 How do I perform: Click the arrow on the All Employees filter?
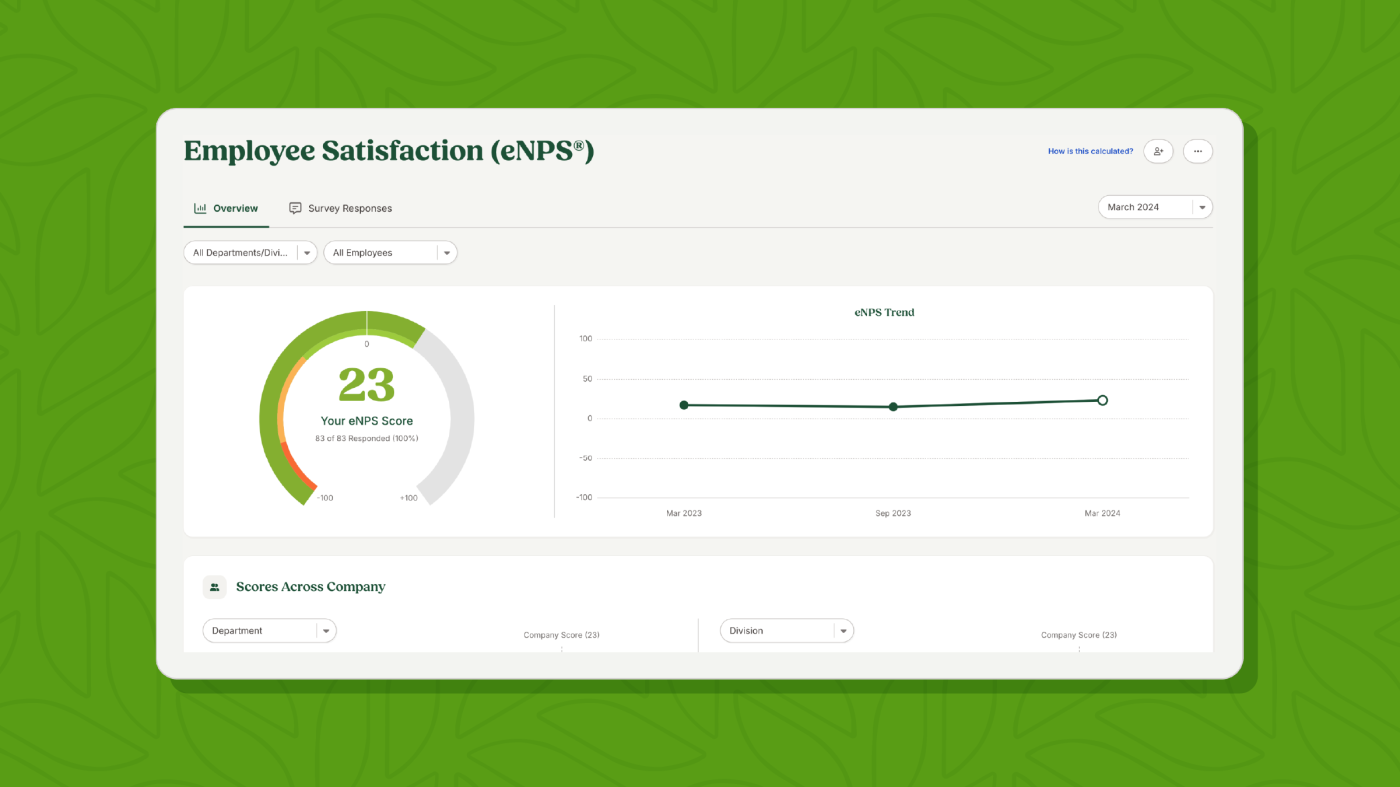[x=447, y=253]
